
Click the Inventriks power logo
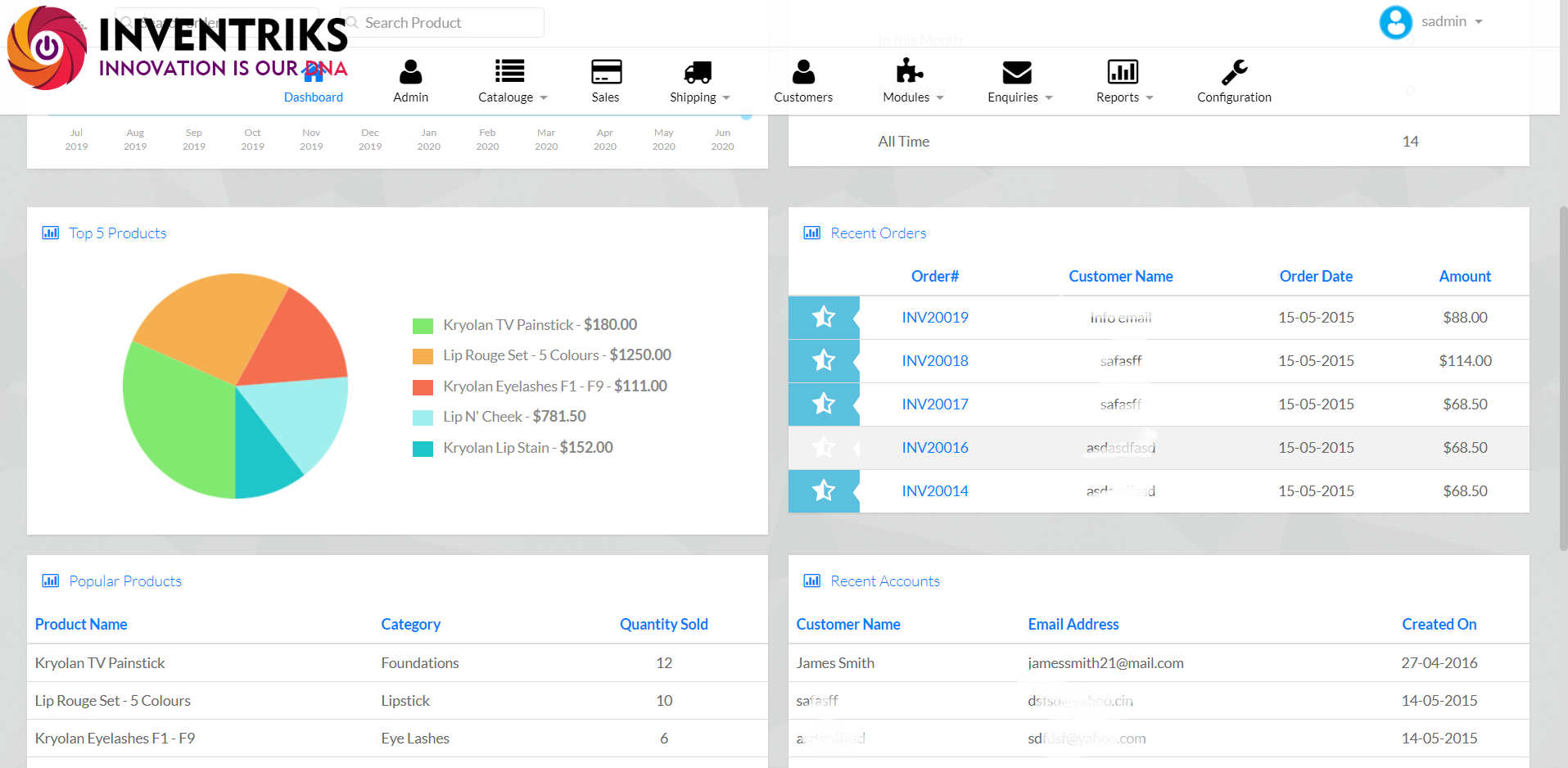pyautogui.click(x=47, y=47)
